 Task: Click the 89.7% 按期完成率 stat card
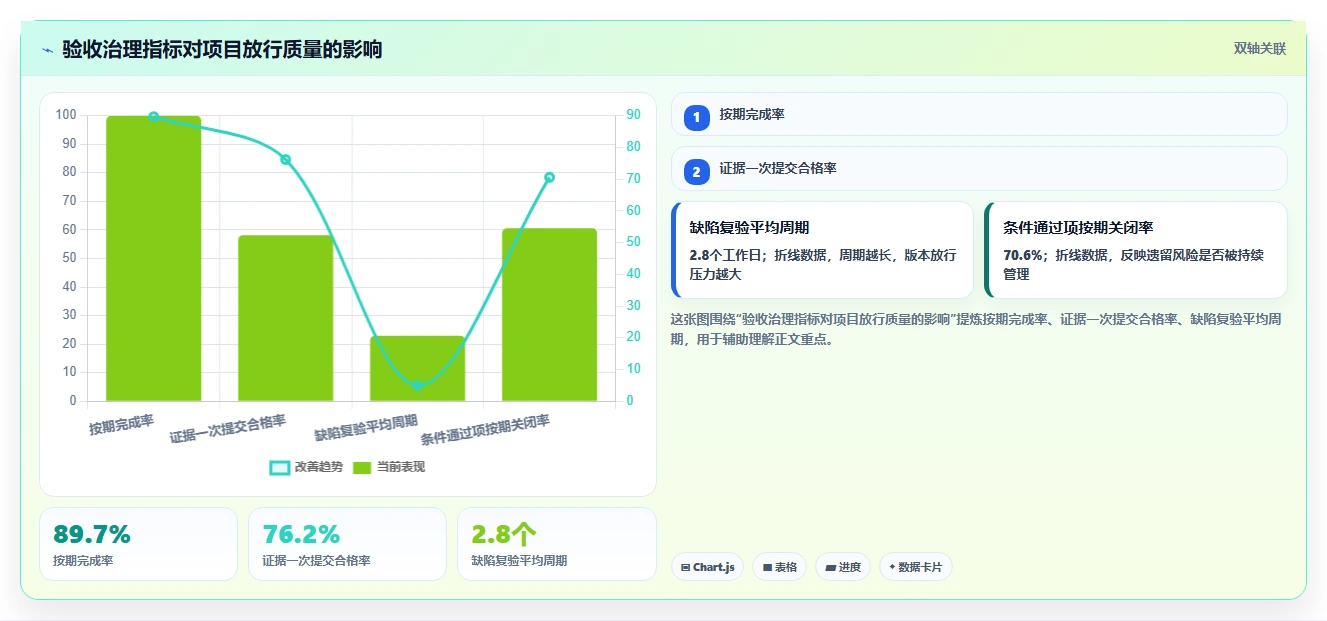pos(138,544)
